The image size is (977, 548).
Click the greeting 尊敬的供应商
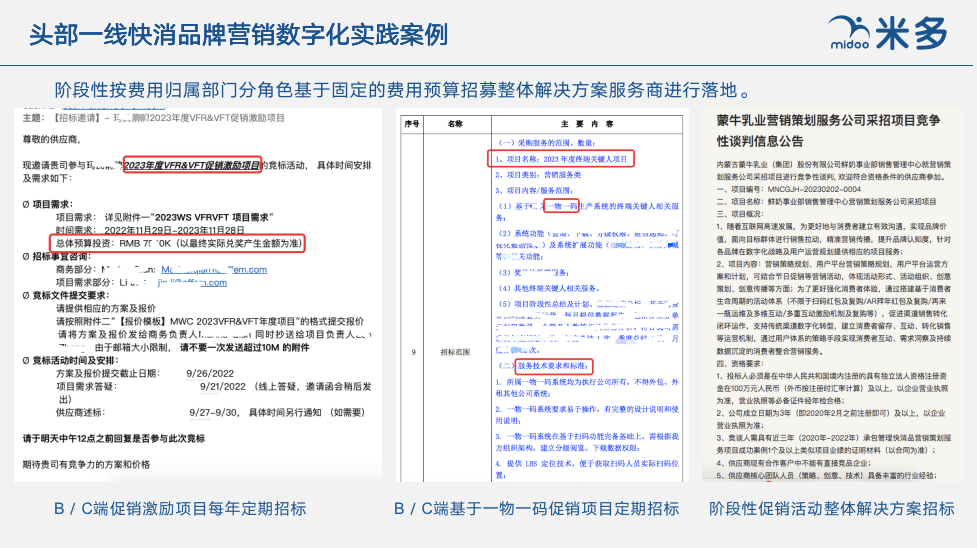[x=52, y=139]
